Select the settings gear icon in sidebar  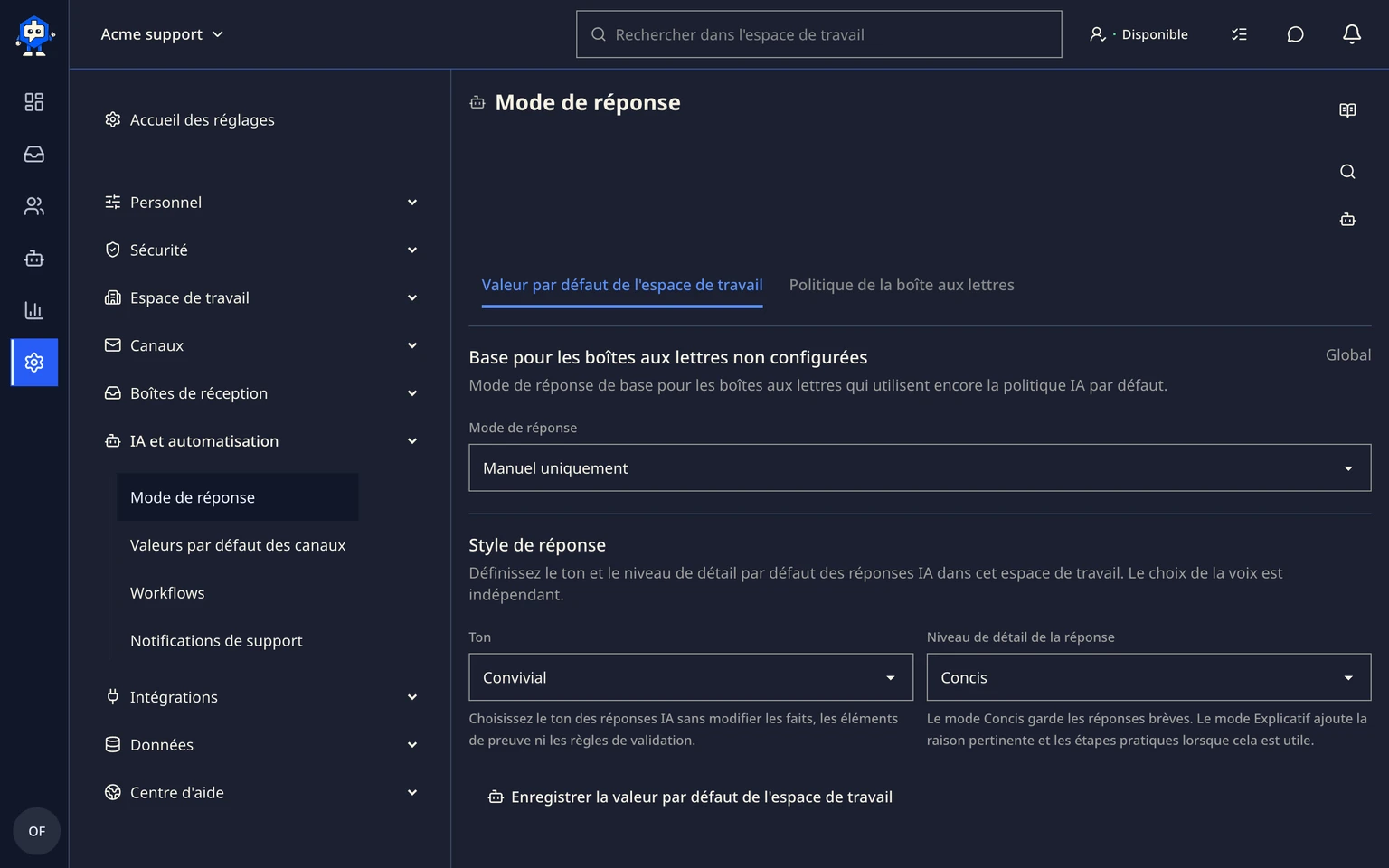(x=34, y=363)
